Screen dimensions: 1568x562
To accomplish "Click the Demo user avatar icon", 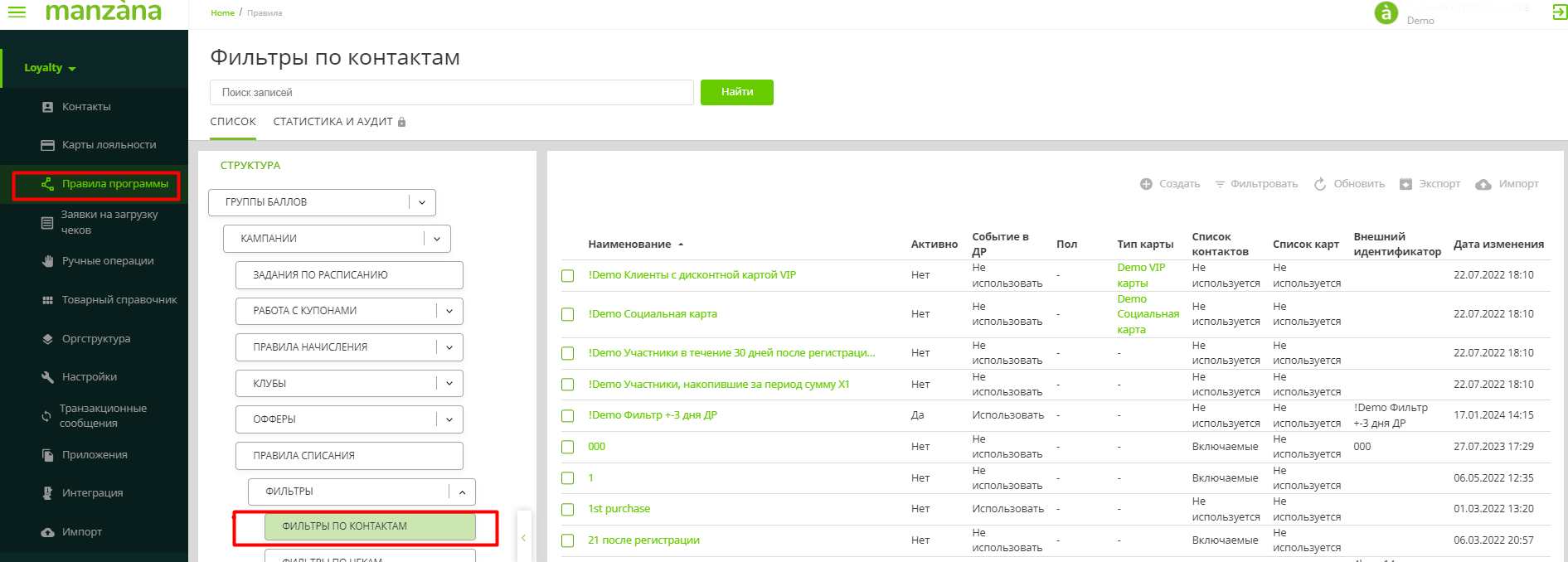I will [1386, 13].
